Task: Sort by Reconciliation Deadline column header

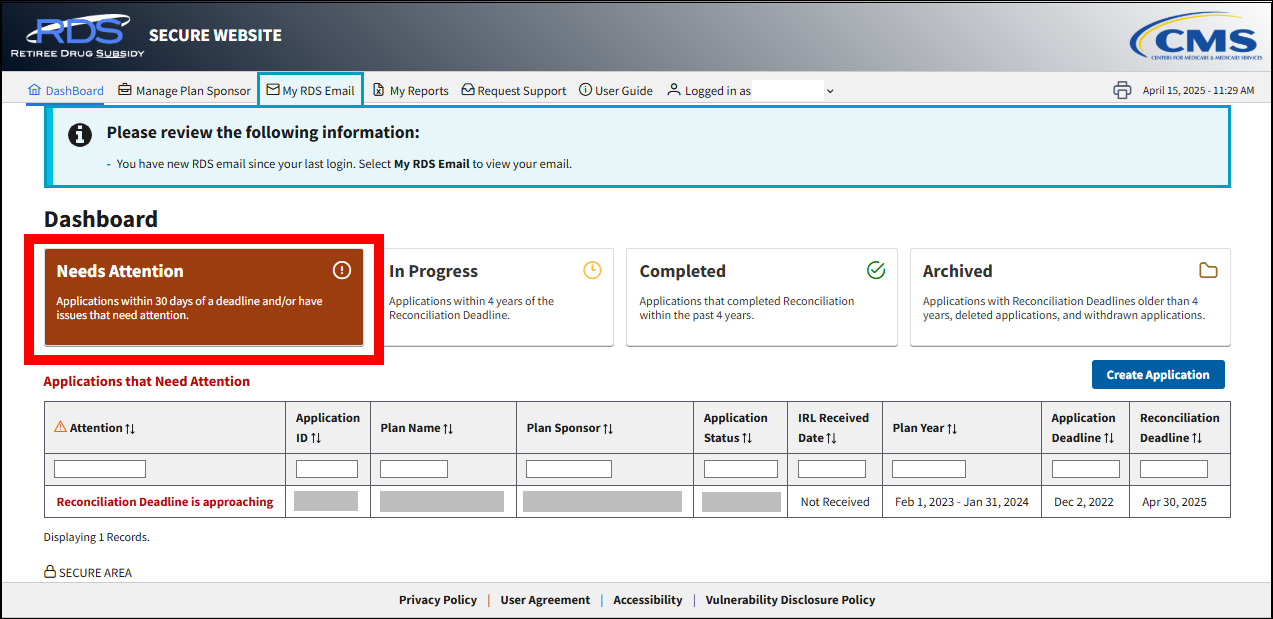Action: tap(1179, 428)
